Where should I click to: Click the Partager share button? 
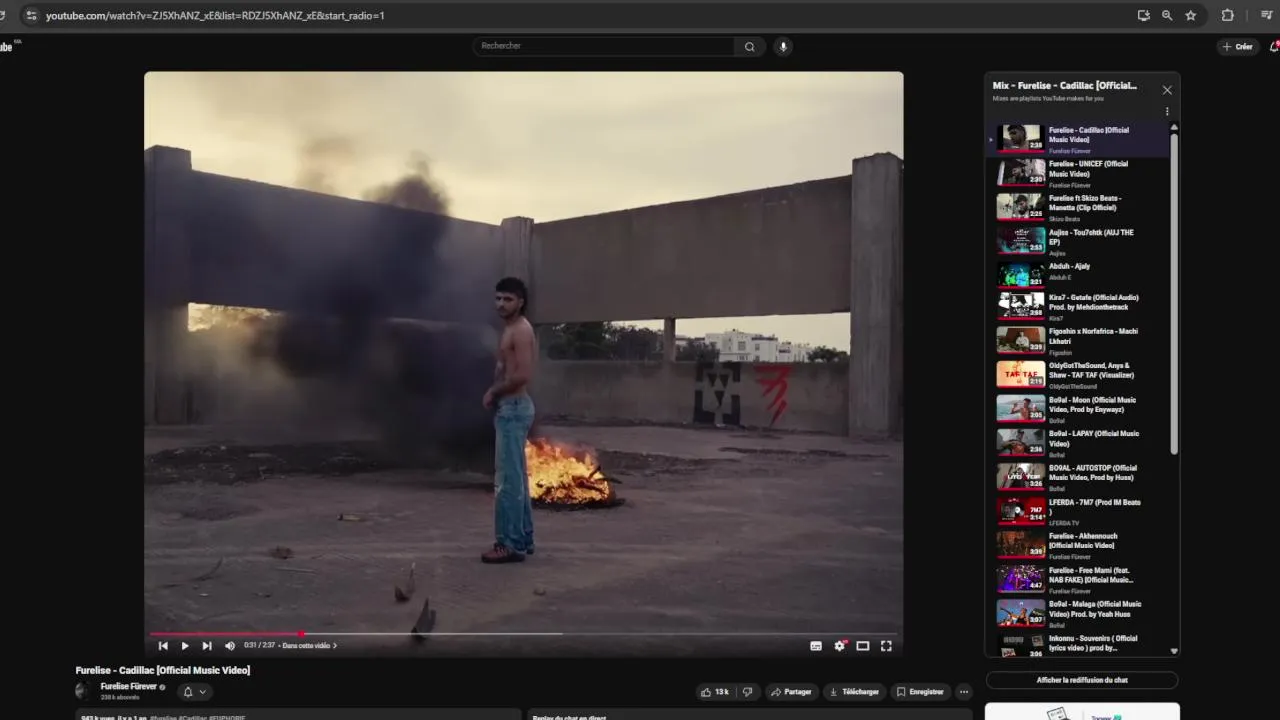point(791,692)
